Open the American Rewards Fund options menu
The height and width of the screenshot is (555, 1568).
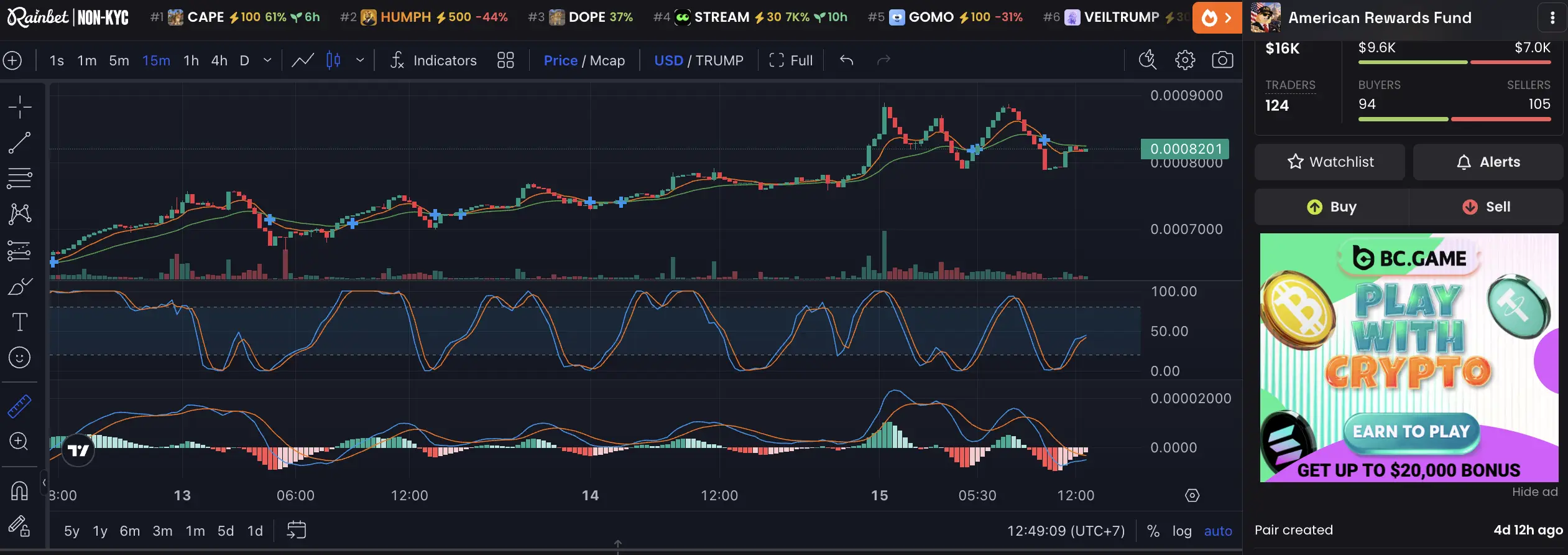click(x=1552, y=18)
